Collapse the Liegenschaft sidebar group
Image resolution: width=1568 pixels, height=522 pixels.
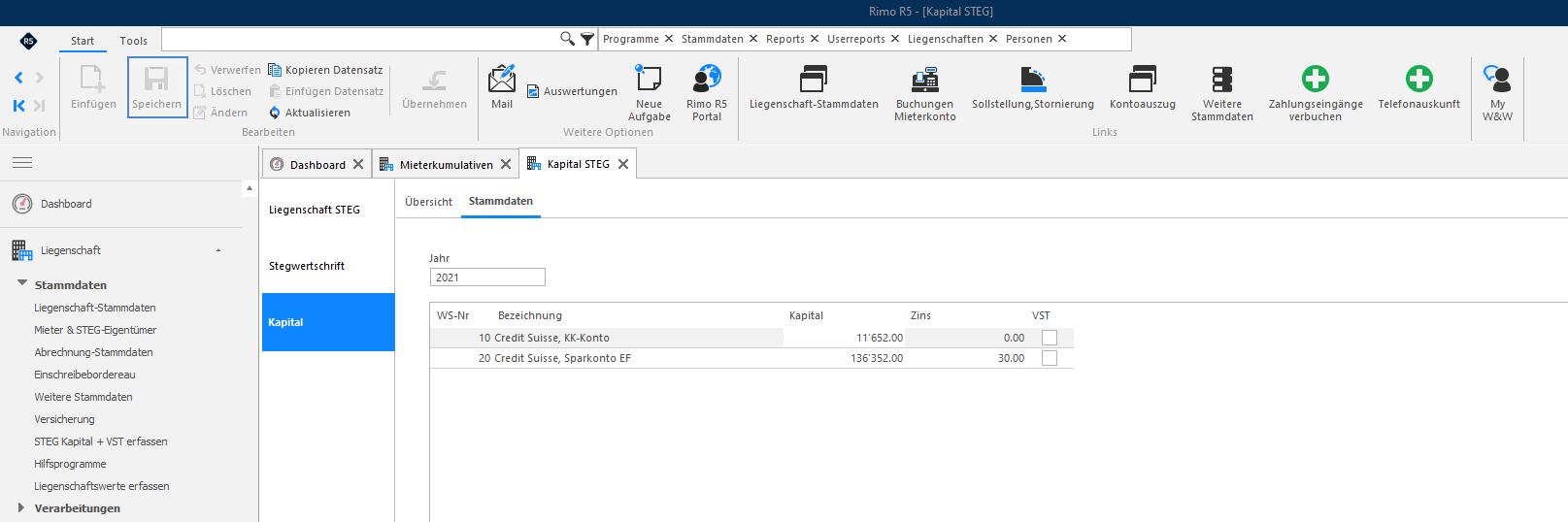tap(218, 250)
